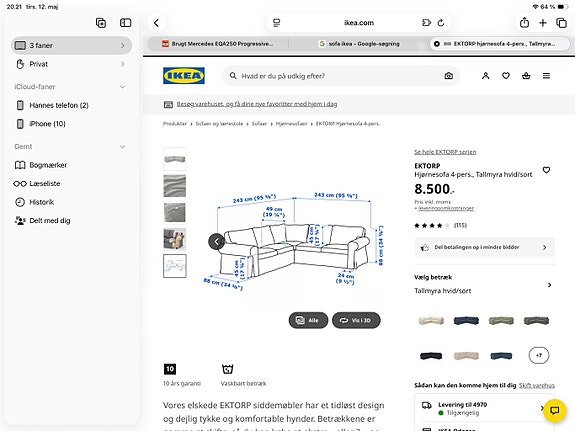Open the IKEA shopping basket icon
Image resolution: width=575 pixels, height=431 pixels.
pyautogui.click(x=526, y=76)
